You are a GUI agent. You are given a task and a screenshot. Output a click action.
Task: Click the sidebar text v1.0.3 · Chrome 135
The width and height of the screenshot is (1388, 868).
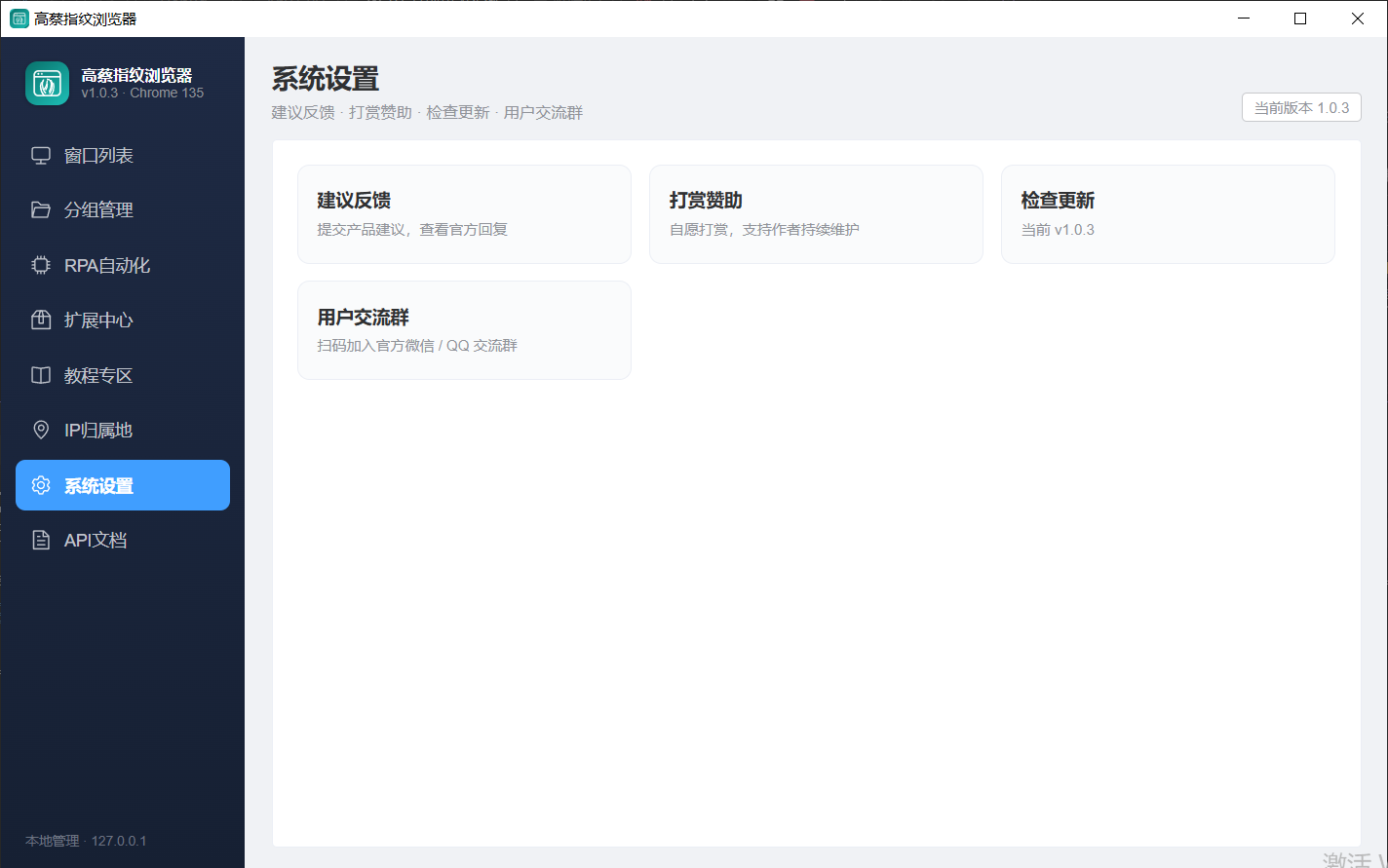(x=142, y=94)
